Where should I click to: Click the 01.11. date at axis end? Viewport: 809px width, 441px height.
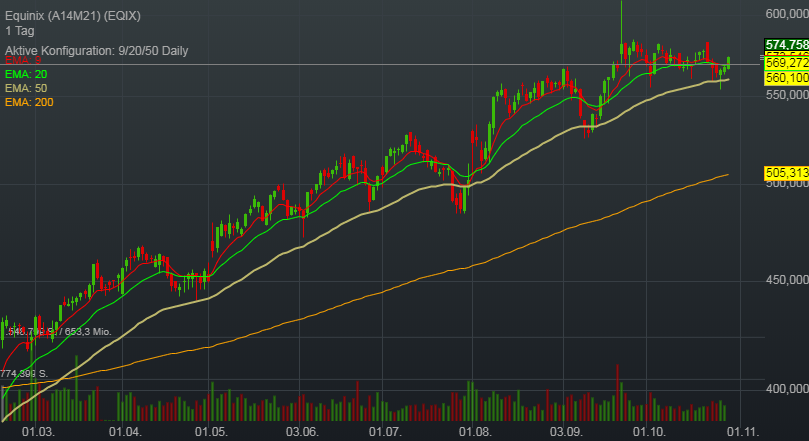[741, 431]
